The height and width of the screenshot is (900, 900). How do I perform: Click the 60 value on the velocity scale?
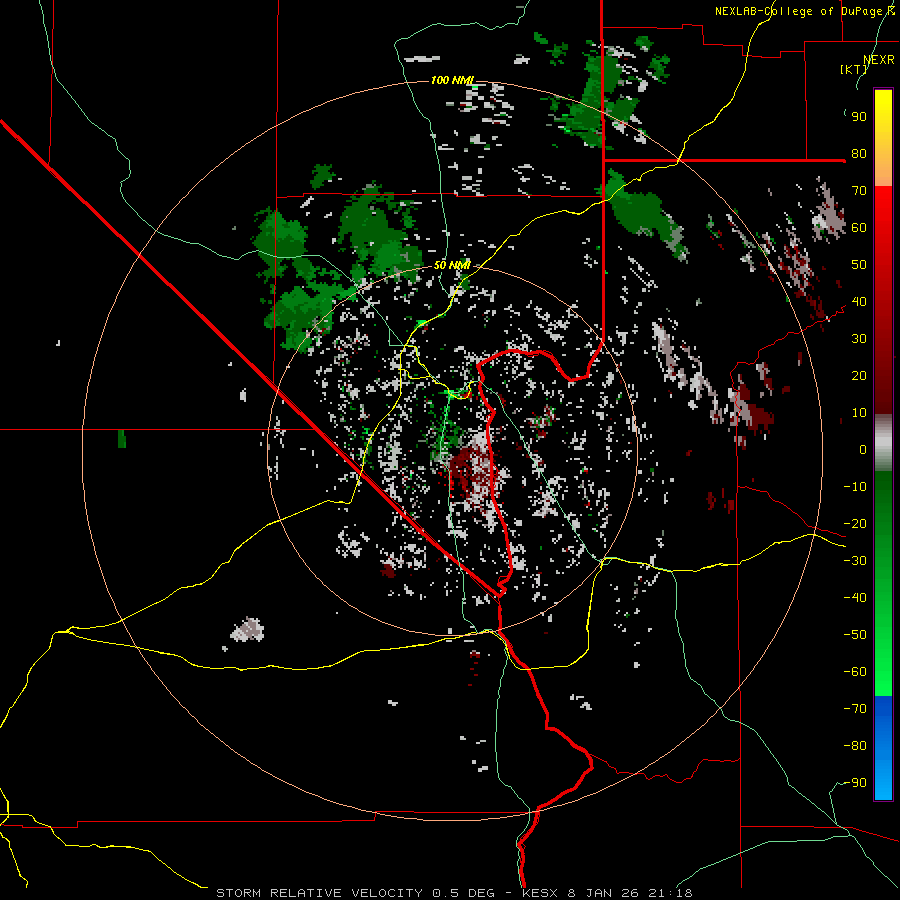[859, 228]
